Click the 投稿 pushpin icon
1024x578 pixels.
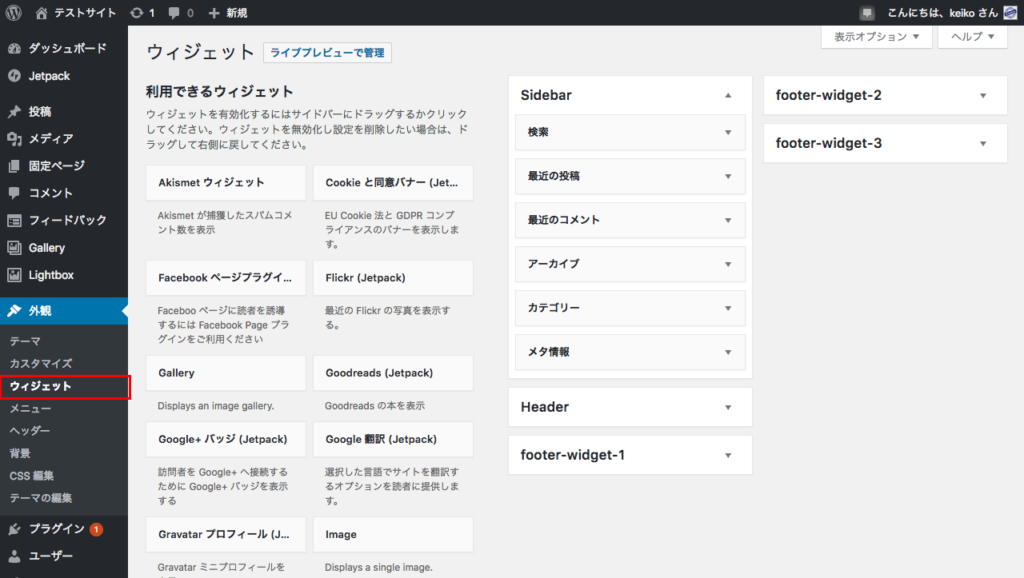[x=14, y=112]
